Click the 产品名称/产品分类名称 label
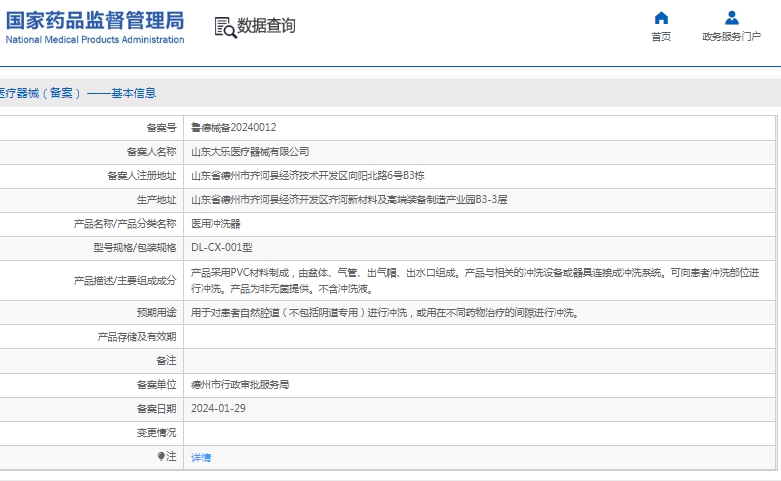Image resolution: width=781 pixels, height=481 pixels. point(125,224)
